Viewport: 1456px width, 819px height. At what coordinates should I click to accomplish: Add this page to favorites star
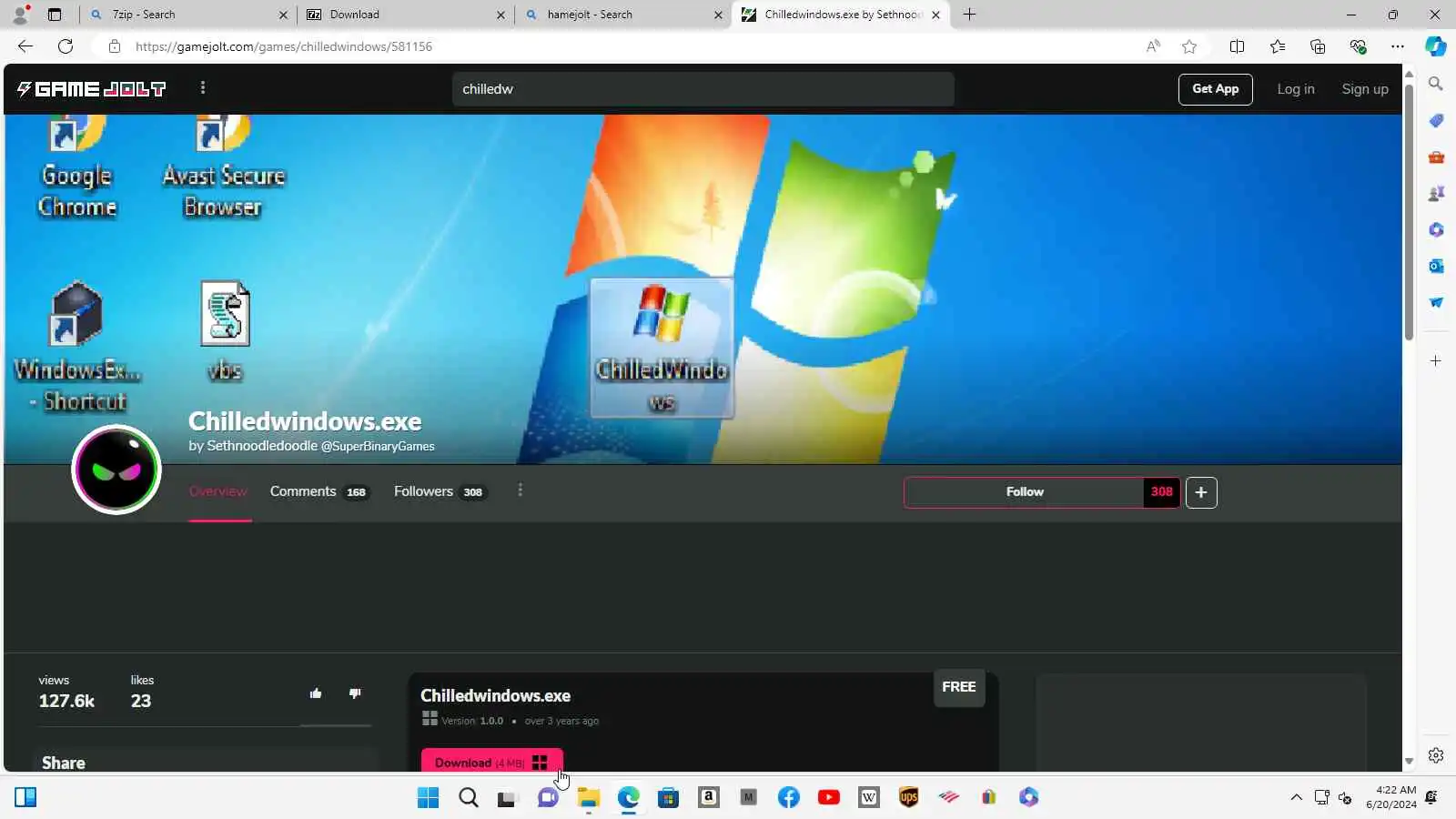[x=1189, y=46]
